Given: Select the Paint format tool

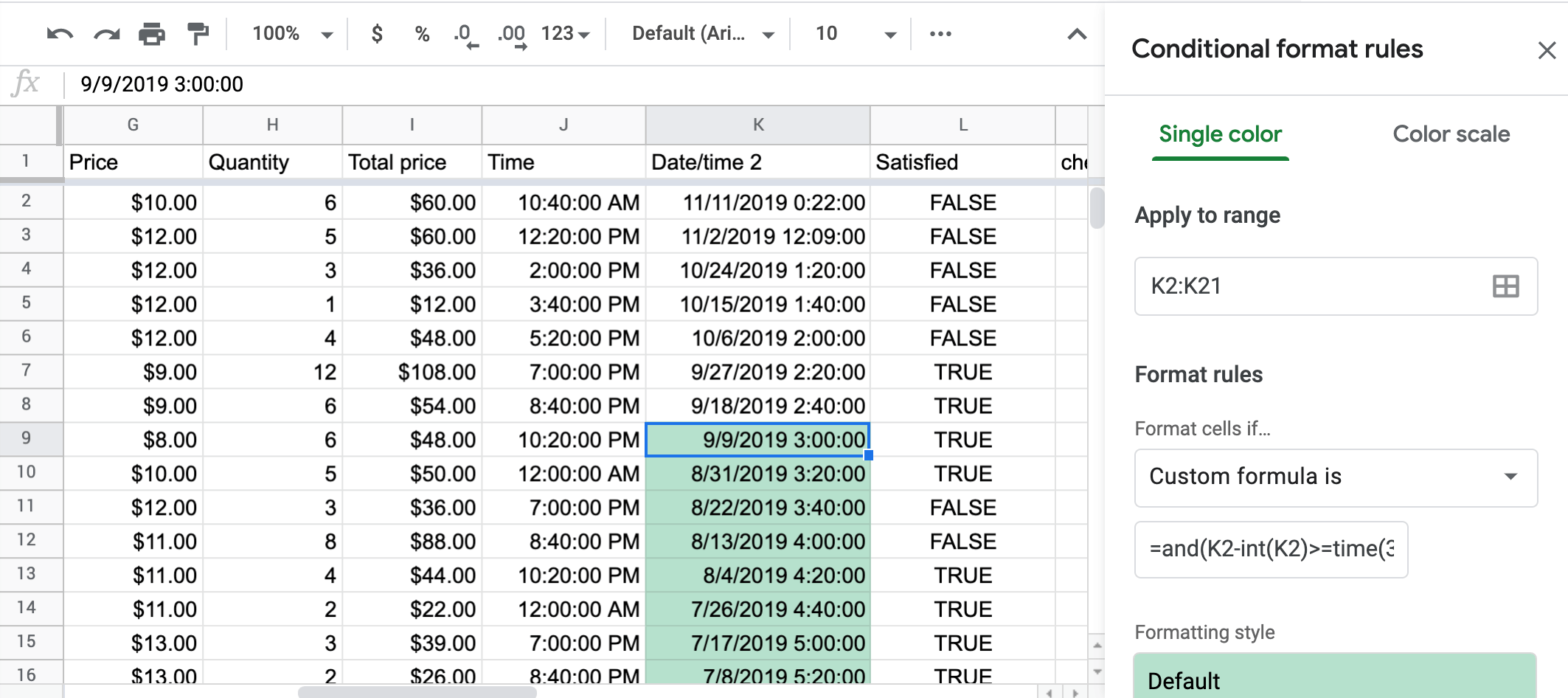Looking at the screenshot, I should pyautogui.click(x=198, y=33).
